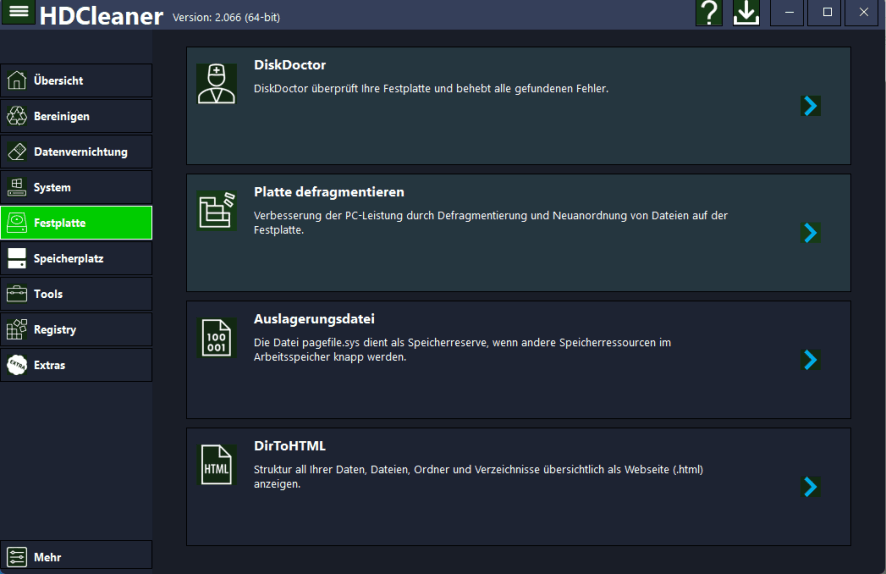Expand Auslagerungsdatei using the right arrow
This screenshot has width=886, height=574.
pyautogui.click(x=810, y=360)
